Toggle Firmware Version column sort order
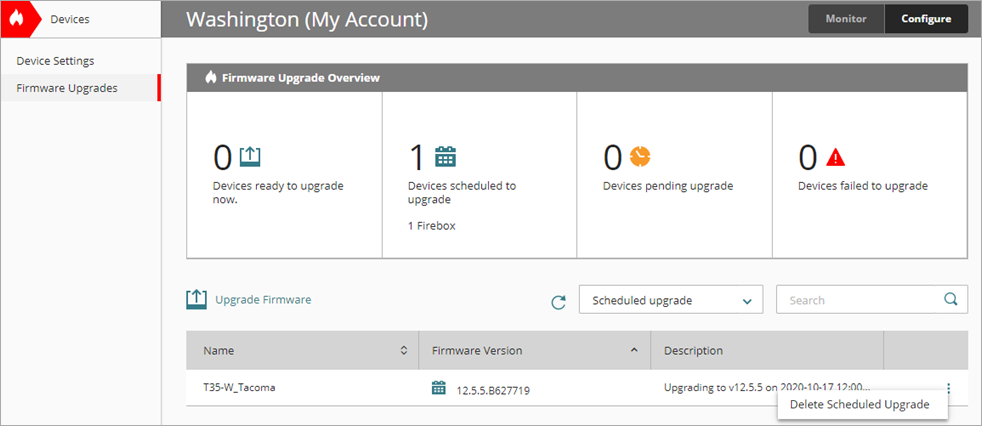This screenshot has height=426, width=982. click(x=635, y=351)
